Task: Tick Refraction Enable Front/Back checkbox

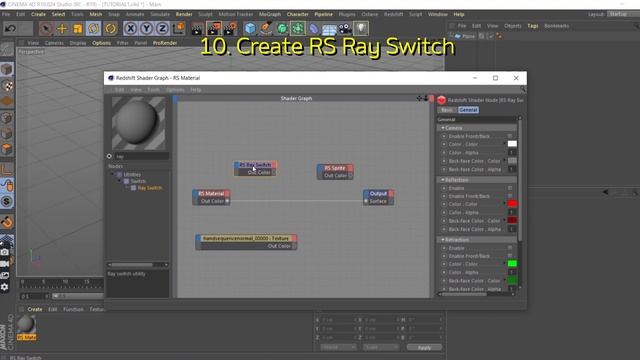Action: (x=510, y=256)
